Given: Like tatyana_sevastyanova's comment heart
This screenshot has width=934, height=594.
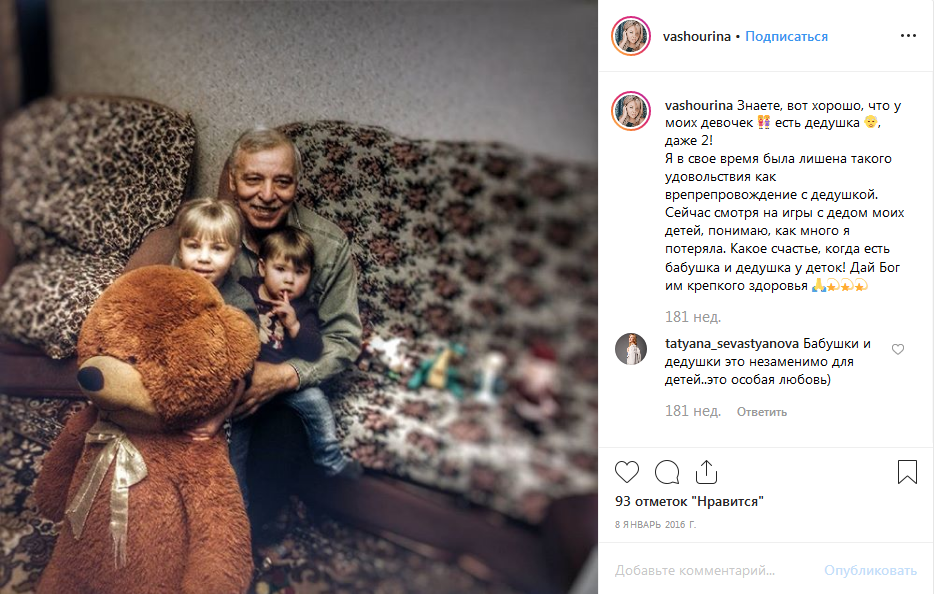Looking at the screenshot, I should pos(898,350).
